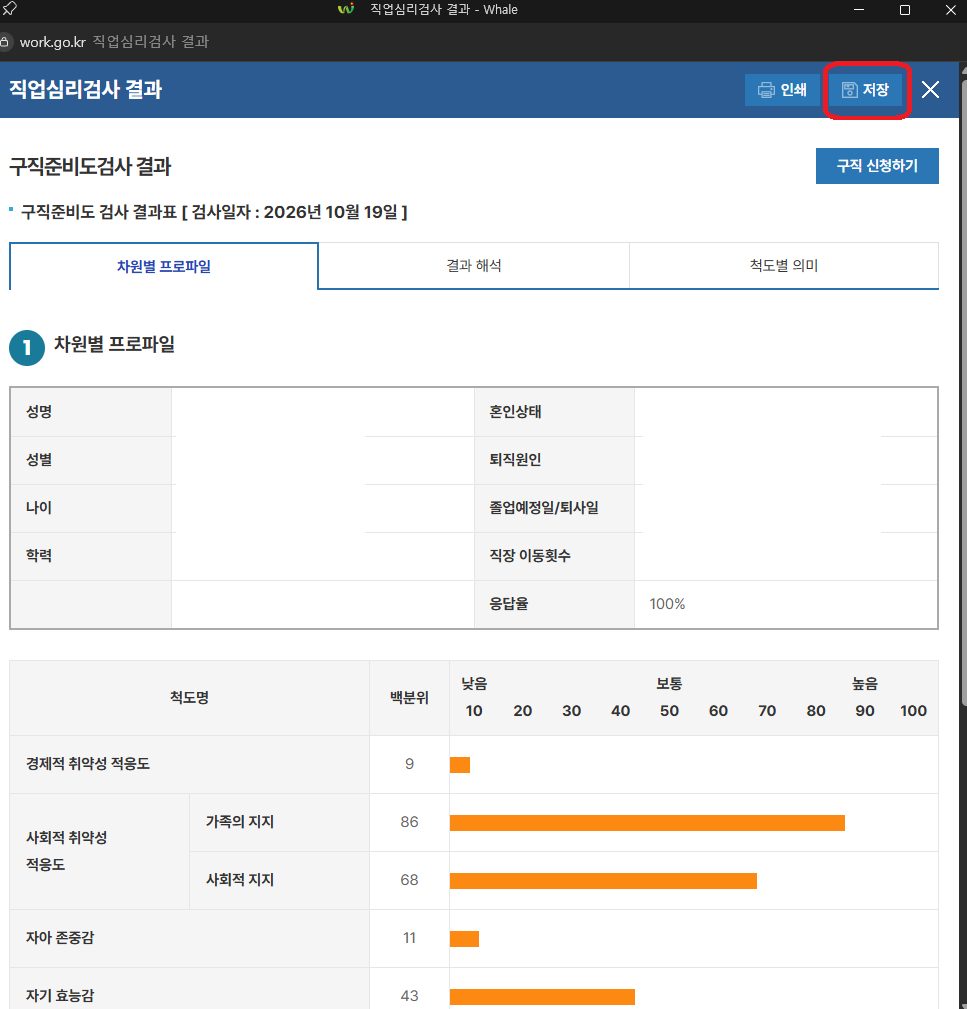Click the 높음 scale label
Image resolution: width=967 pixels, height=1009 pixels.
(x=865, y=683)
